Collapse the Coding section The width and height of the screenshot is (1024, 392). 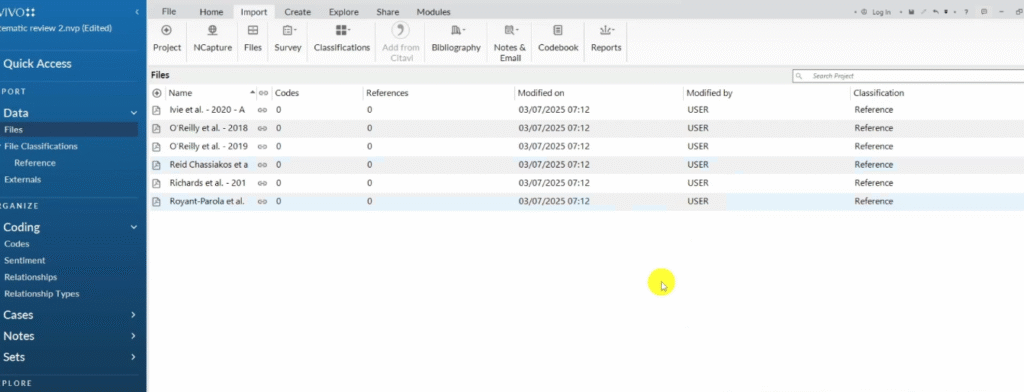[x=133, y=227]
